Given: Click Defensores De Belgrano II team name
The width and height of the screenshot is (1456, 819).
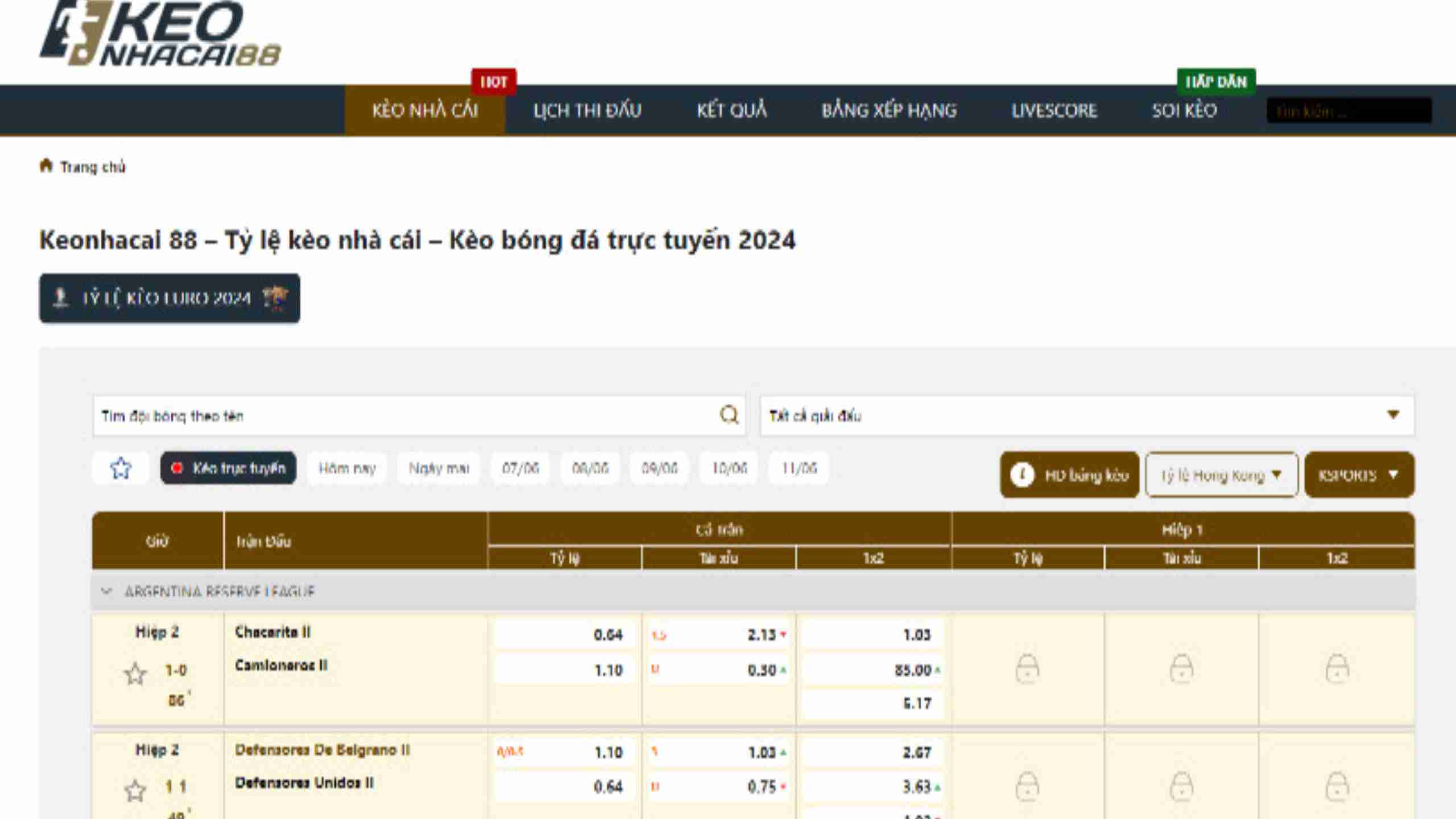Looking at the screenshot, I should (322, 750).
